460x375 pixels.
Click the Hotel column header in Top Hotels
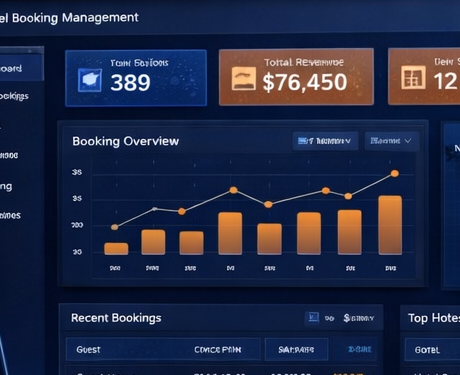[x=427, y=350]
